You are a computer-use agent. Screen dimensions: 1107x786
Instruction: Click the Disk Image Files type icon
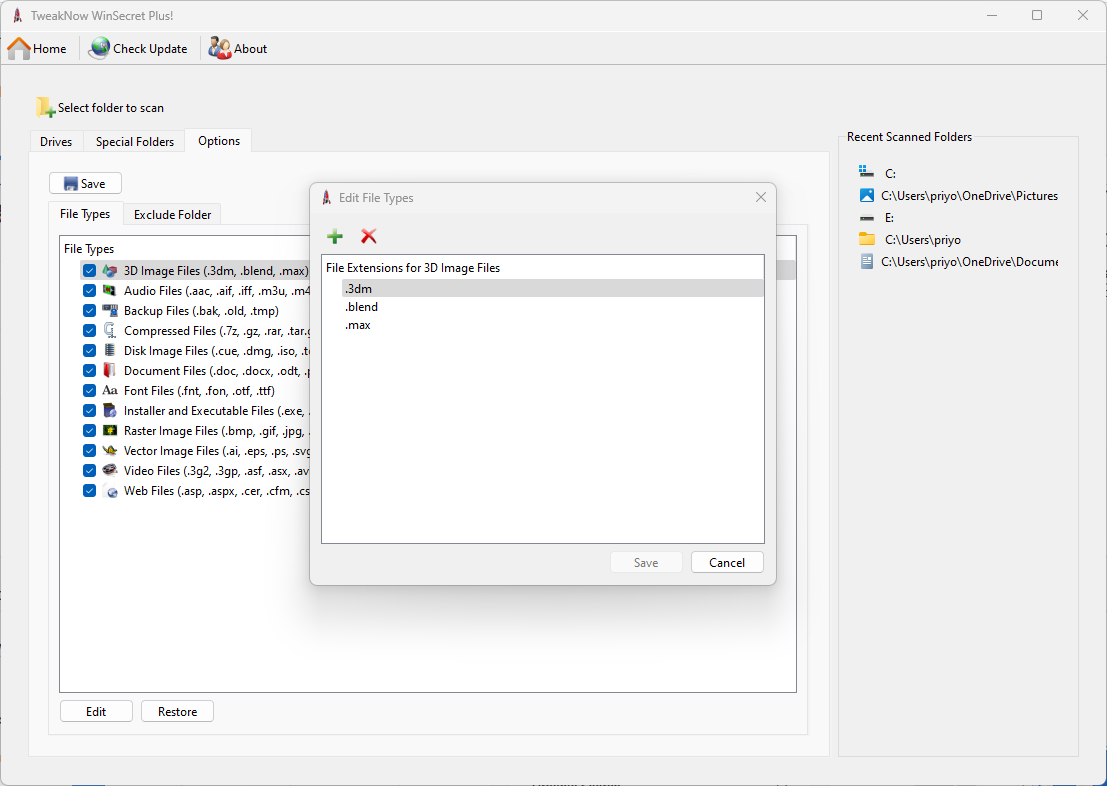pyautogui.click(x=109, y=350)
